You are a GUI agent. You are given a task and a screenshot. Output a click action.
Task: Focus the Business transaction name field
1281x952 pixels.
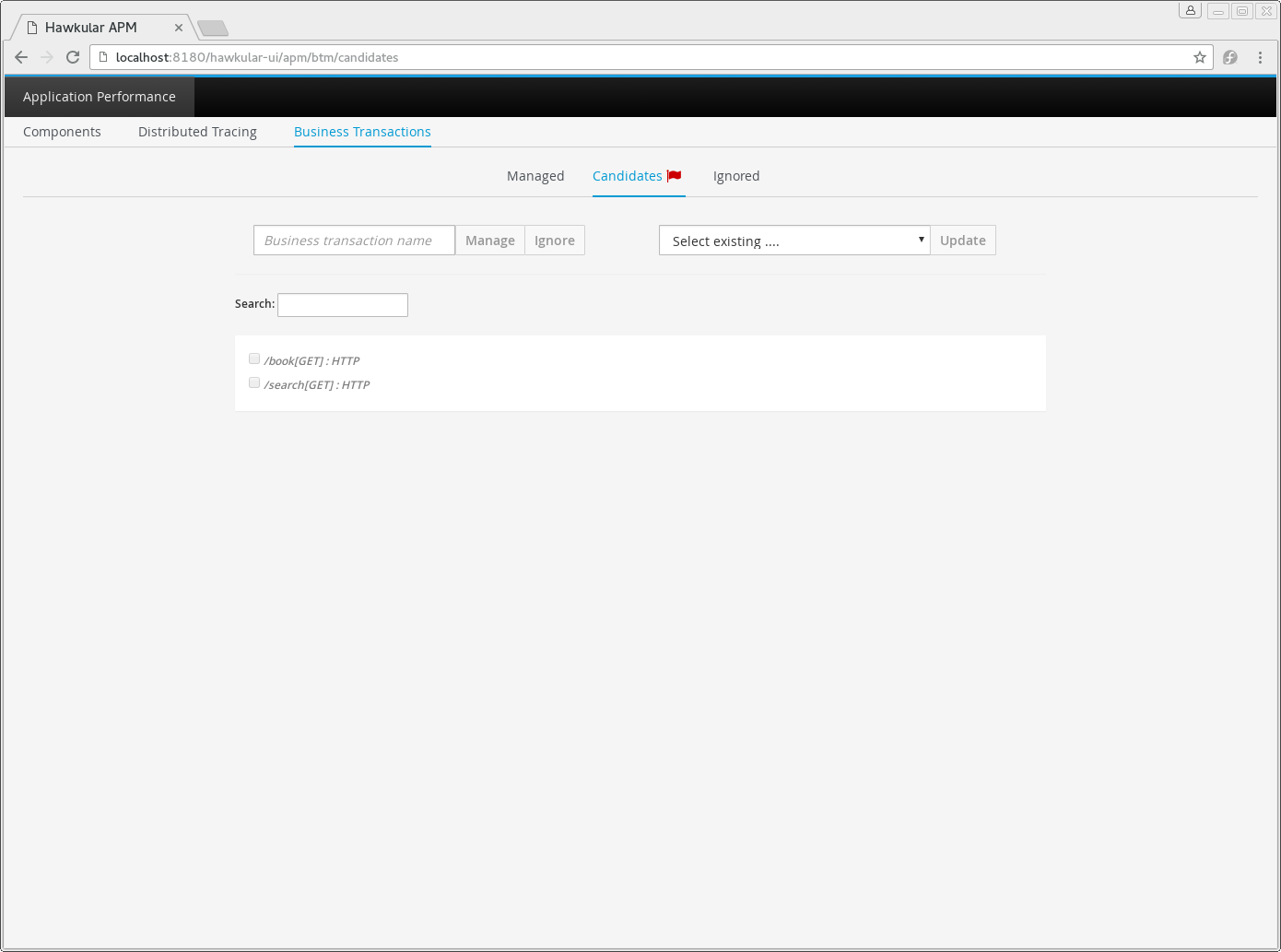pos(354,241)
